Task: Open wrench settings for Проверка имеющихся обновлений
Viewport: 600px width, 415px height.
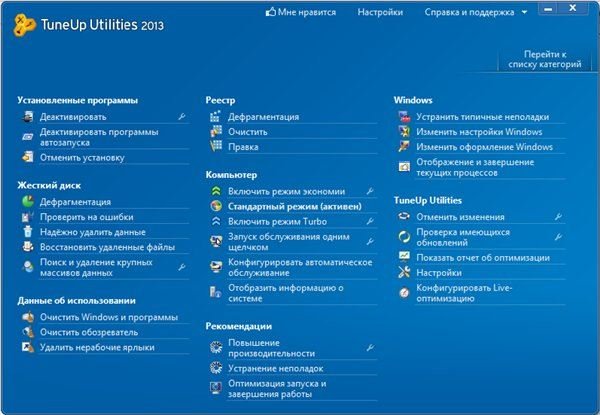Action: 558,237
